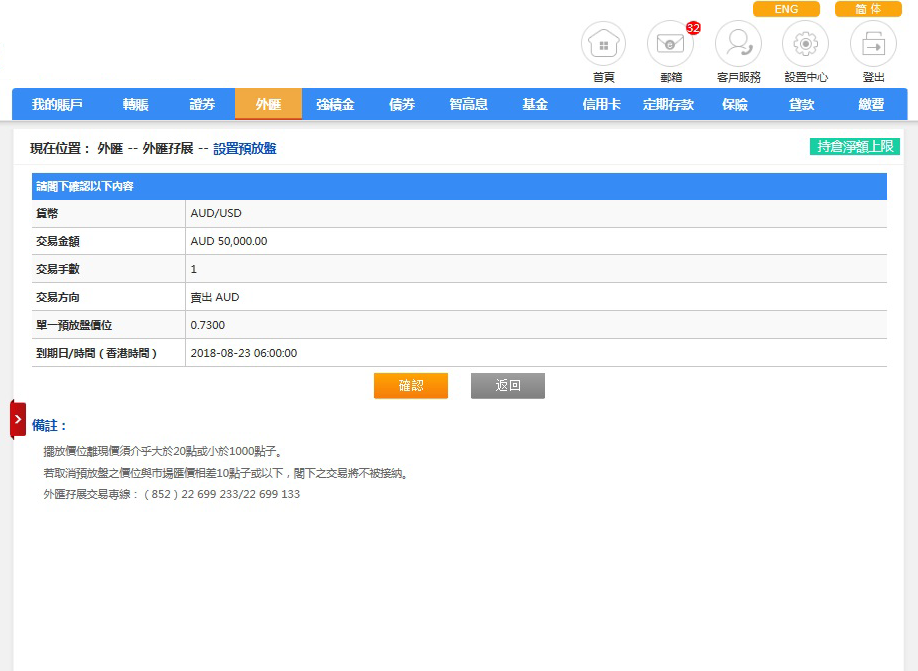
Task: Select the 外匯 forex tab
Action: [x=268, y=104]
